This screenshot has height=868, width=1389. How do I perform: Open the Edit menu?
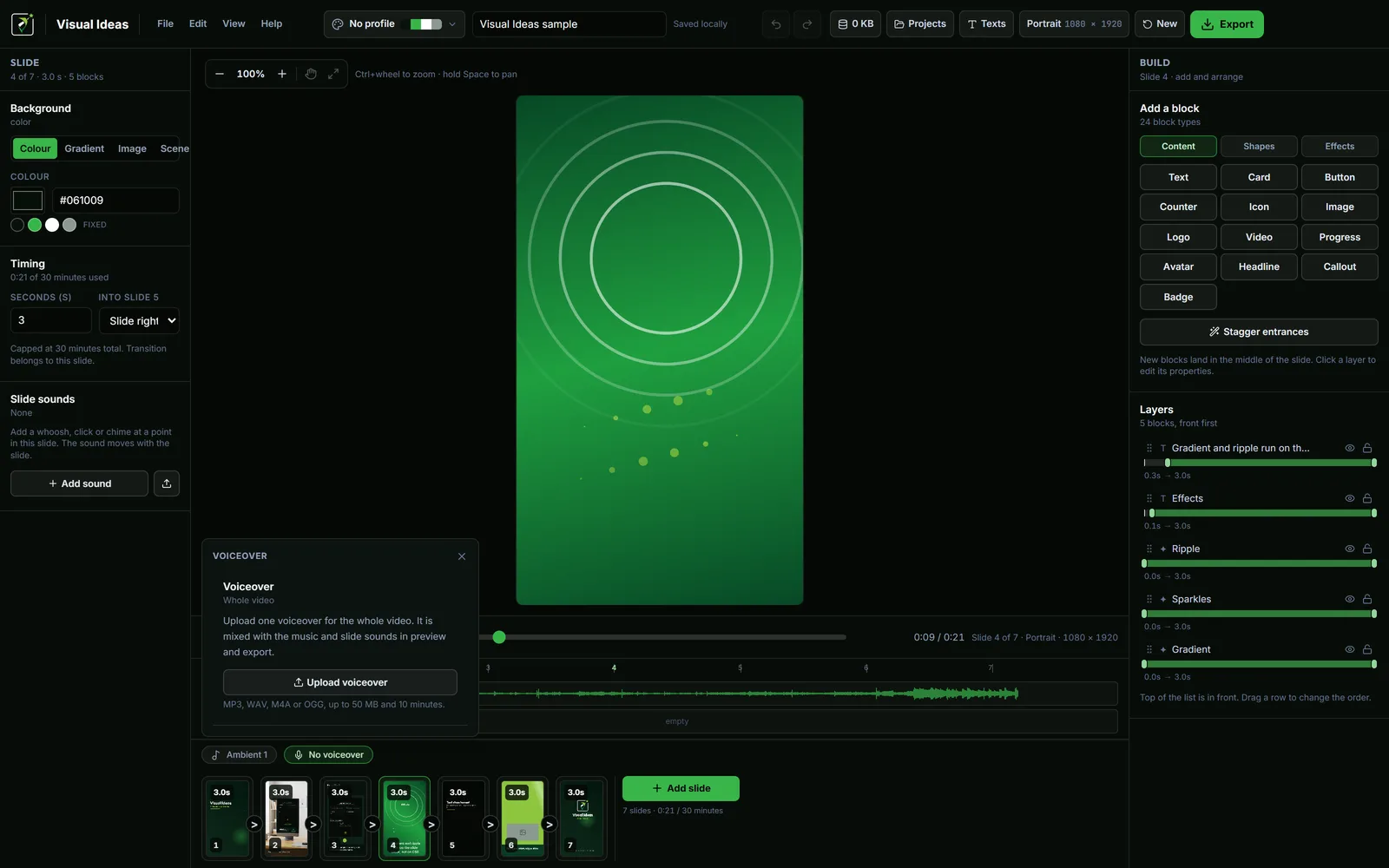click(x=198, y=23)
